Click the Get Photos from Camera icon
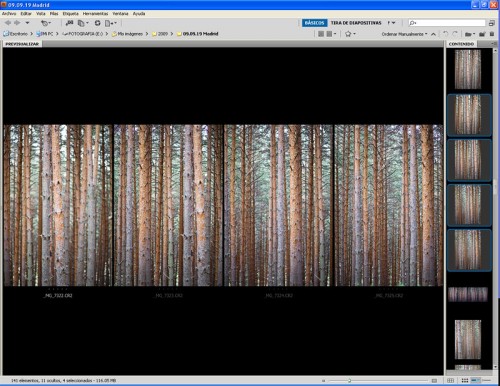The width and height of the screenshot is (500, 386). tap(69, 23)
